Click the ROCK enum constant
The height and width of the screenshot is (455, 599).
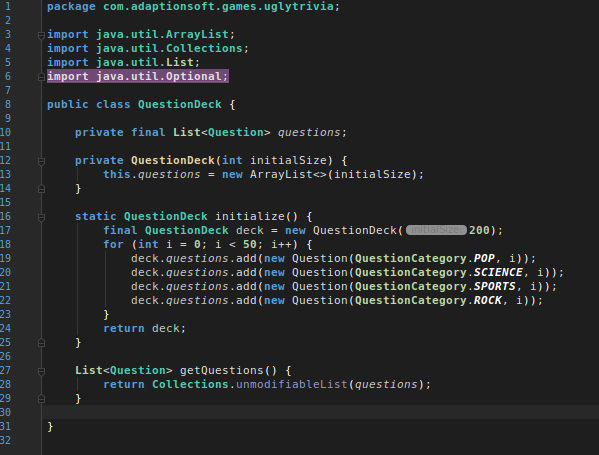point(487,300)
